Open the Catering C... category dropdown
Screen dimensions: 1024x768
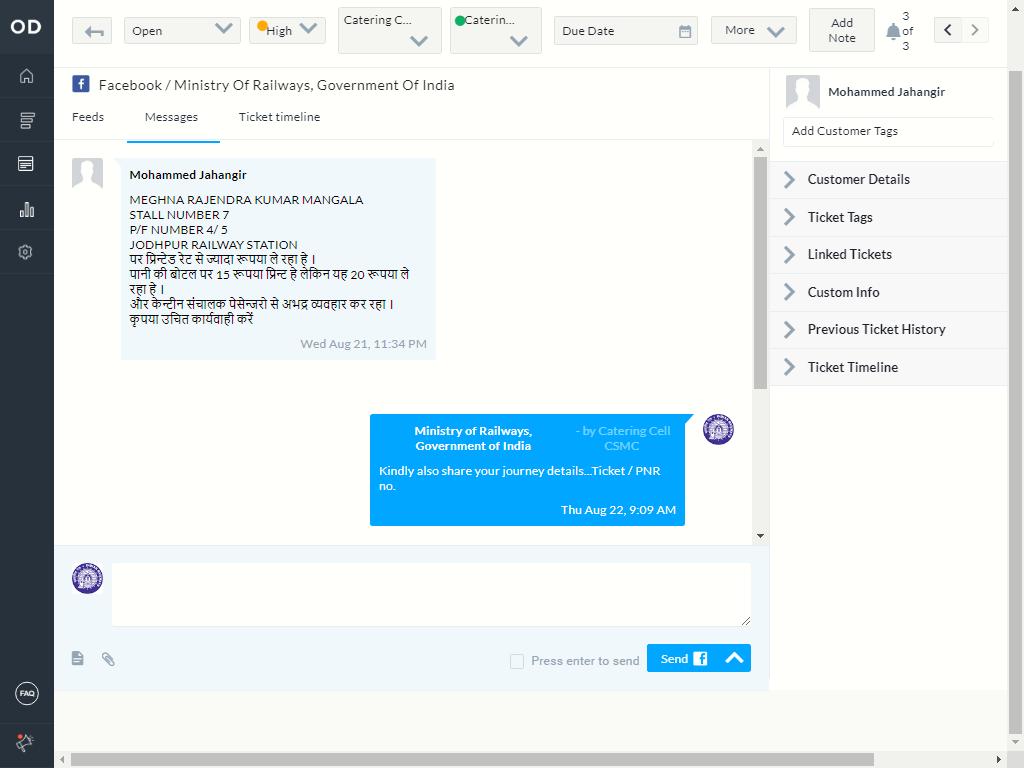[390, 31]
